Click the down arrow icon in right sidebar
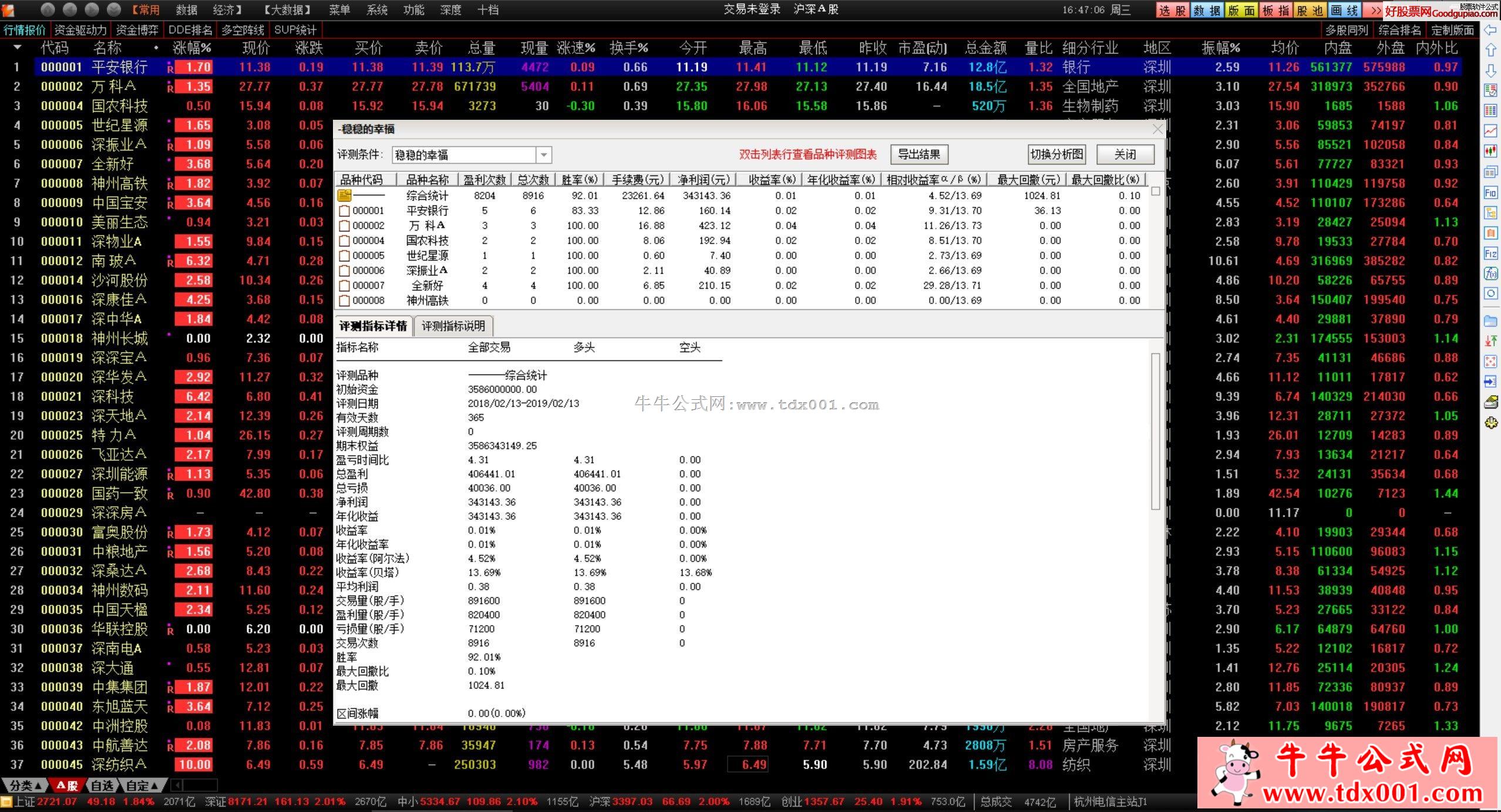 coord(1490,71)
